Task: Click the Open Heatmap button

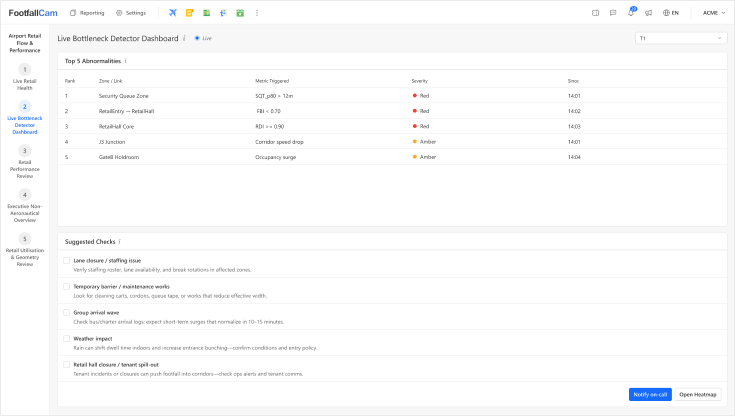Action: [x=698, y=394]
